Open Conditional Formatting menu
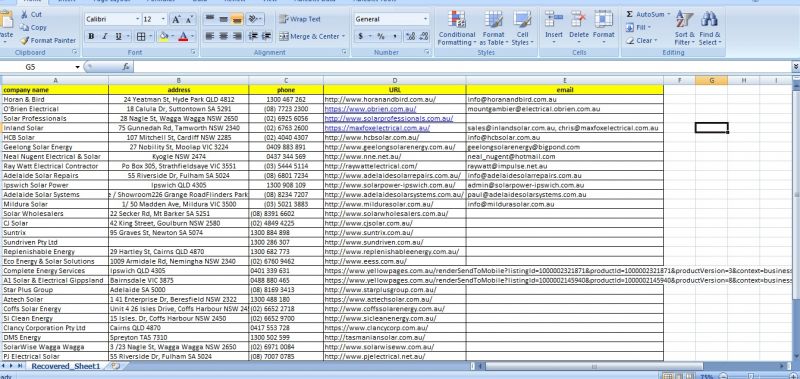 457,28
